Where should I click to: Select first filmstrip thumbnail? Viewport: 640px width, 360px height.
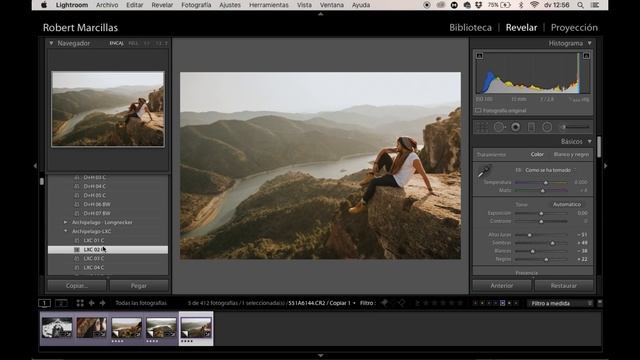pyautogui.click(x=57, y=327)
